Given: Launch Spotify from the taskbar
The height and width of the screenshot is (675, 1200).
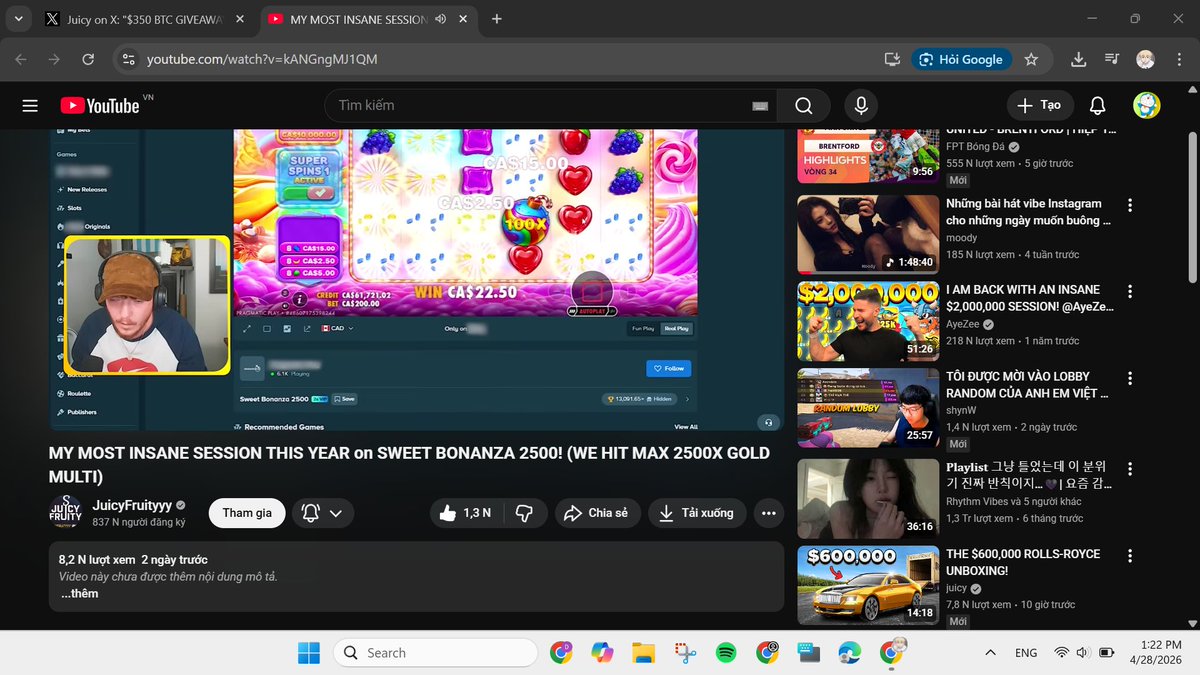Looking at the screenshot, I should pos(726,653).
